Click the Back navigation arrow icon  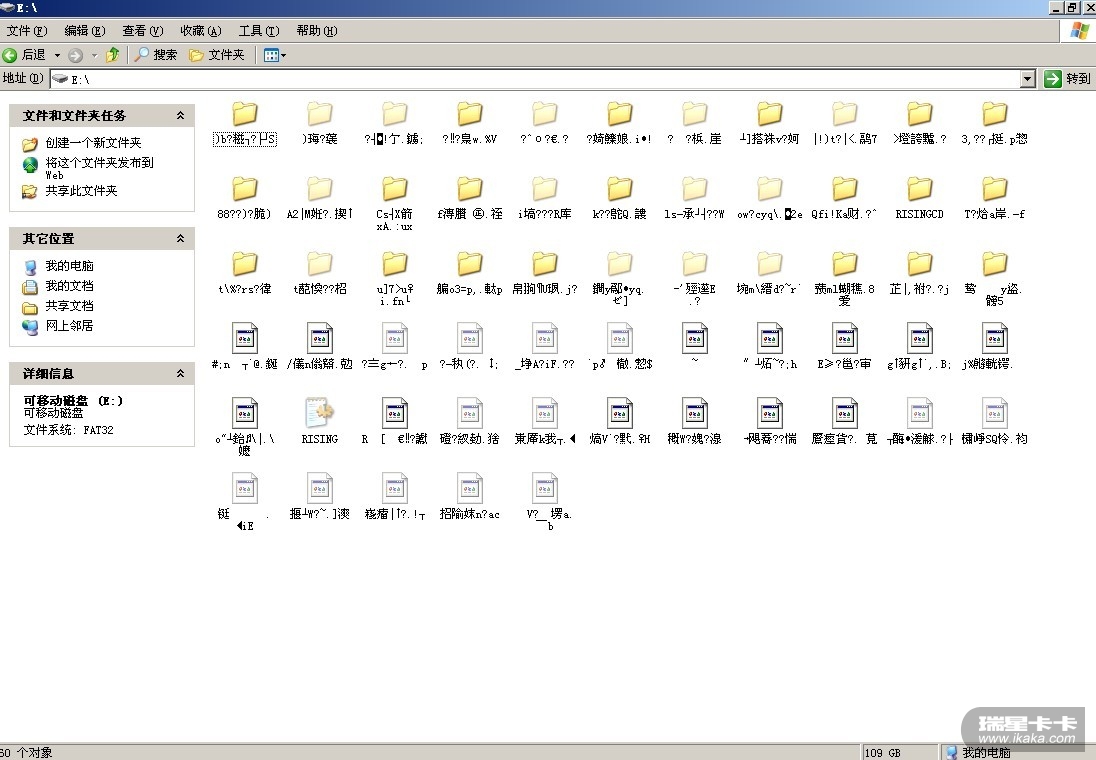pos(11,55)
